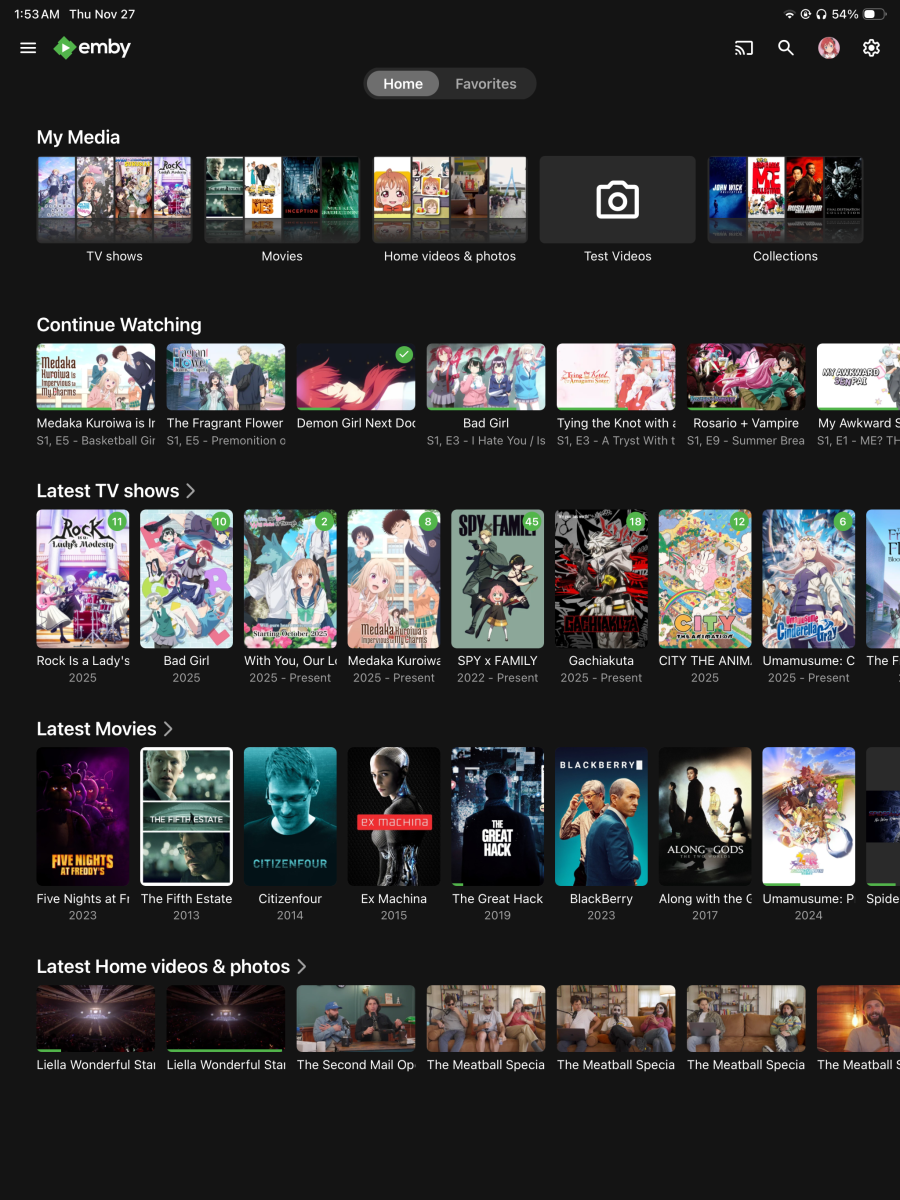Resume My Awkward Senpai S1, E1
This screenshot has height=1200, width=900.
pos(858,377)
